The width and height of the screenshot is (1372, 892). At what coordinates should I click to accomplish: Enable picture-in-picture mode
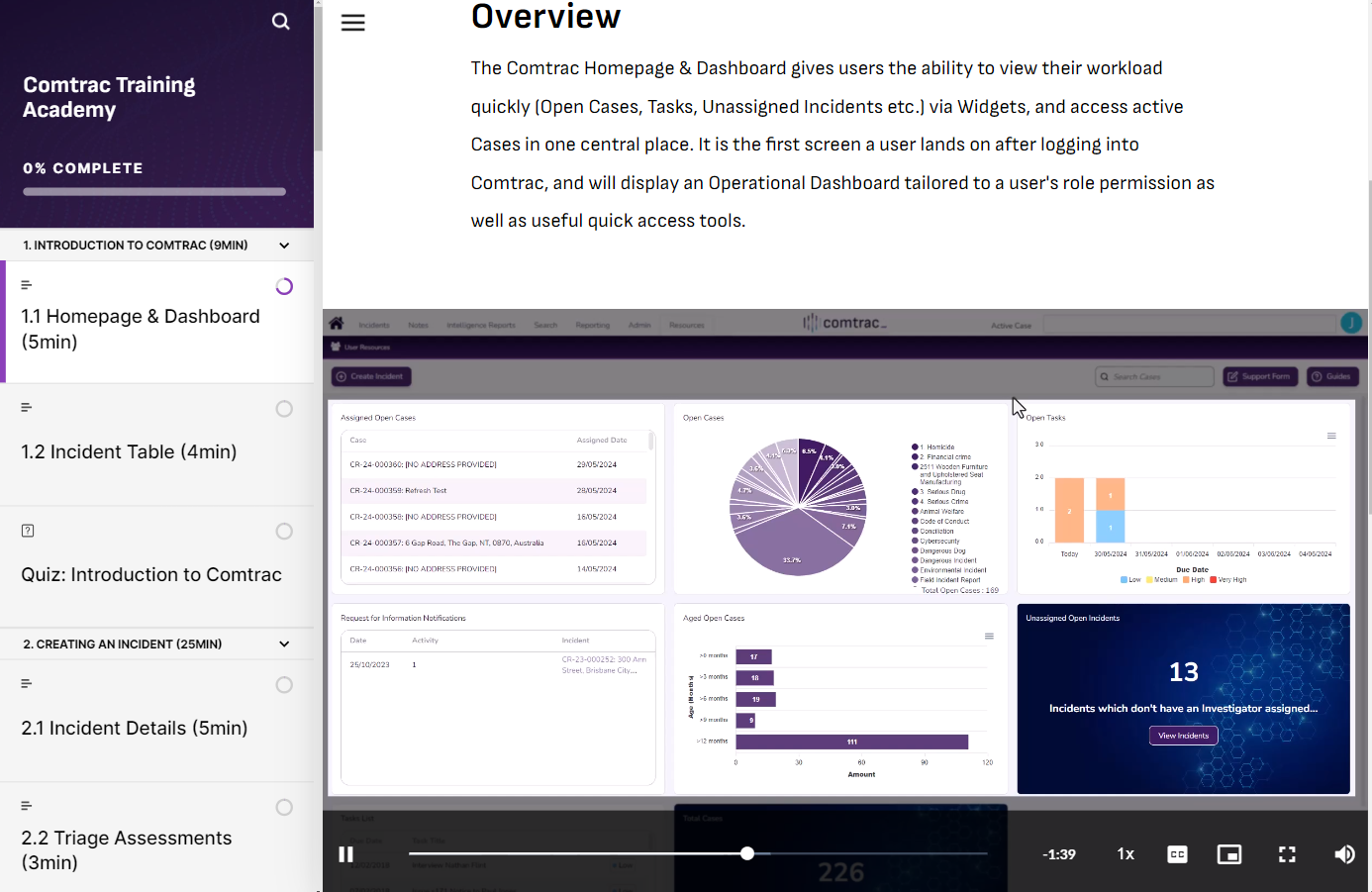click(1228, 854)
